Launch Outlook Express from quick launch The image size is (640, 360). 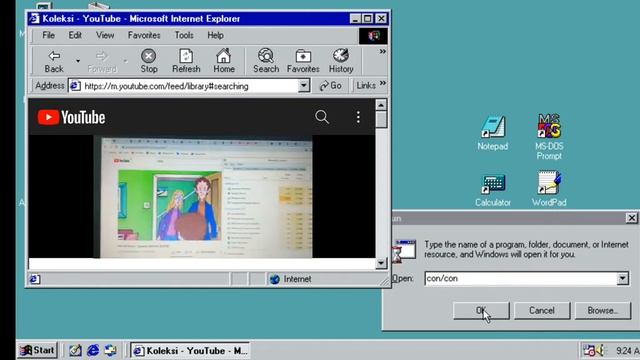pyautogui.click(x=110, y=350)
